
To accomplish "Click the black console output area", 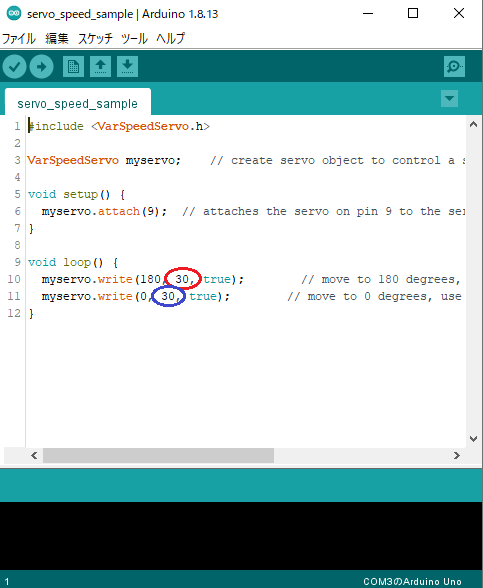I will (x=241, y=536).
